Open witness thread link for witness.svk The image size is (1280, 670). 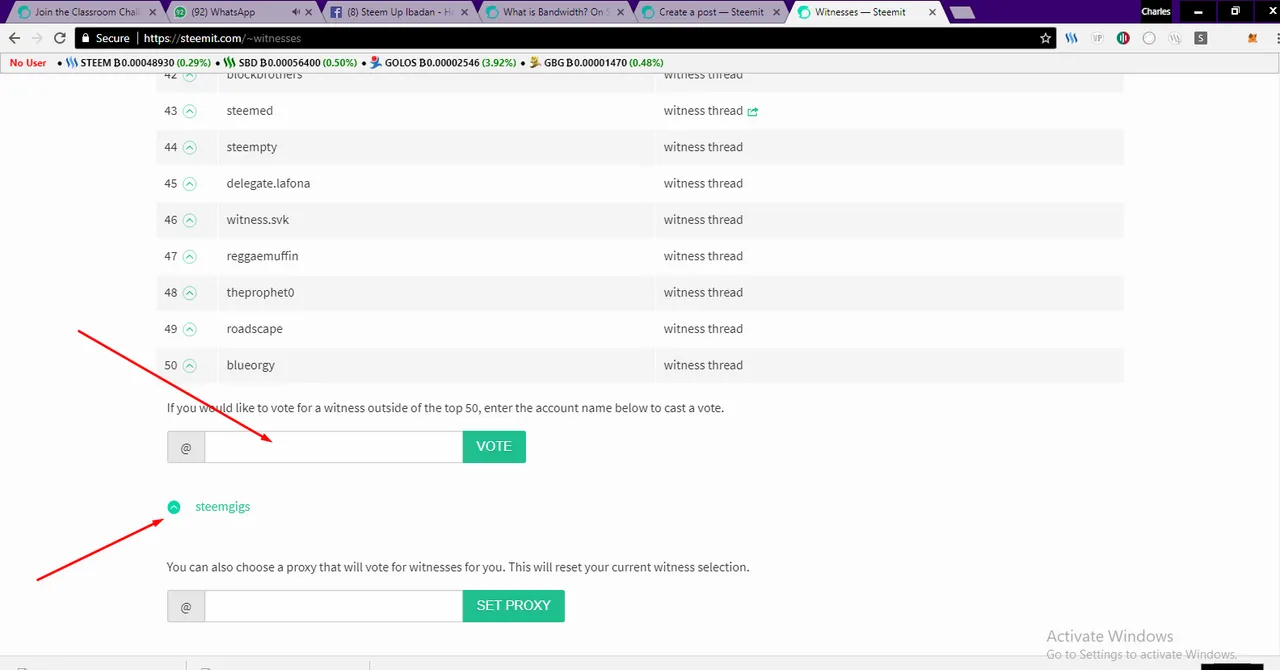703,220
